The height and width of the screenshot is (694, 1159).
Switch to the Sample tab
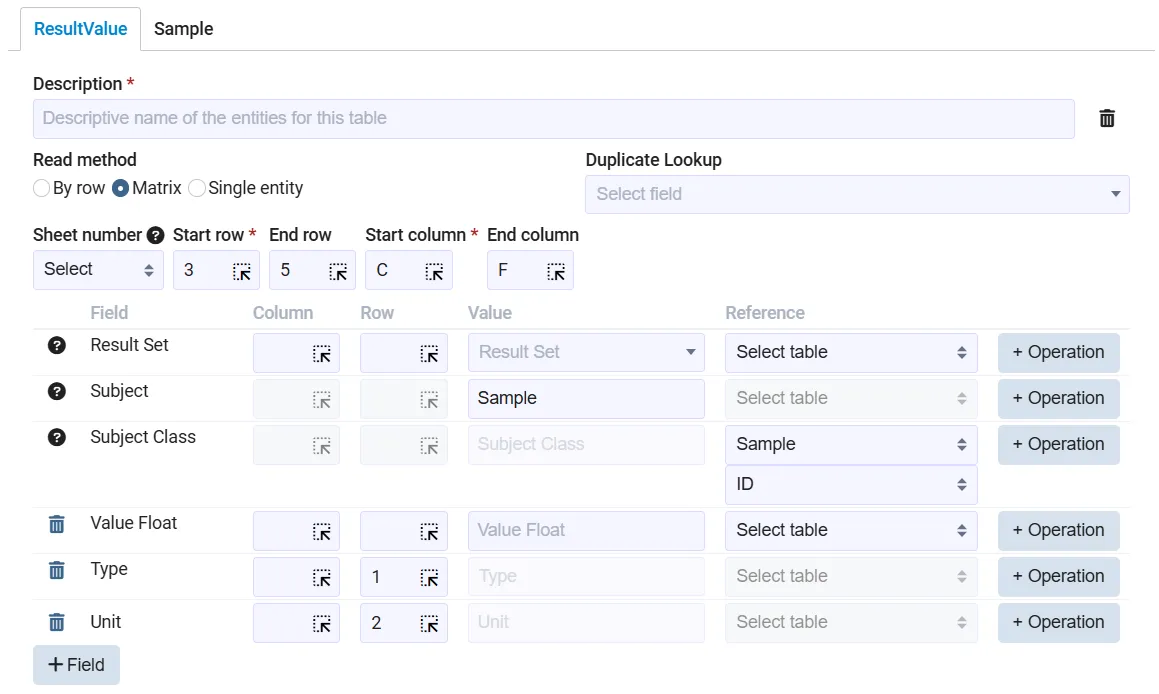pos(183,29)
